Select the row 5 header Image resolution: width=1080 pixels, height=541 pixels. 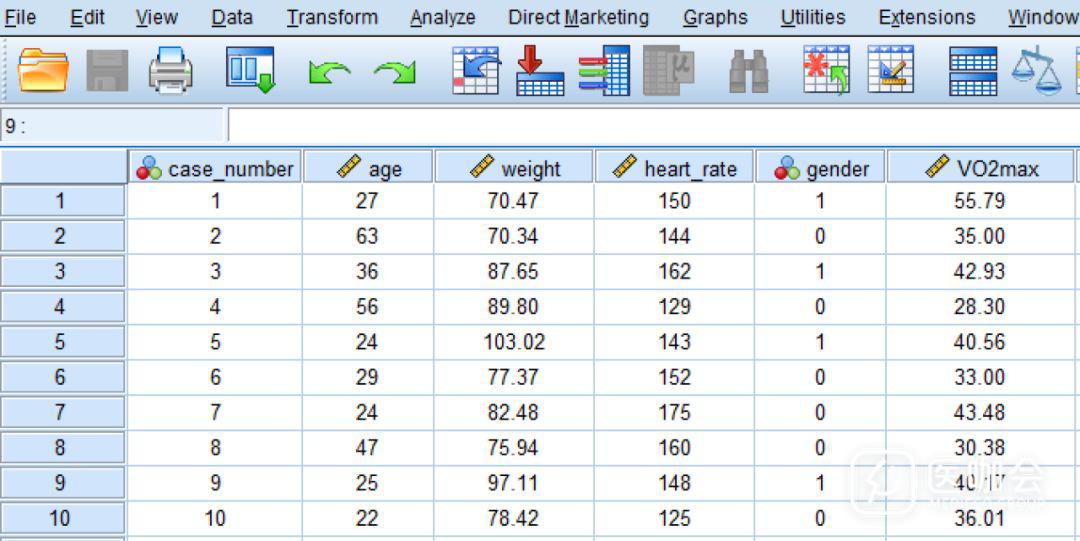coord(61,342)
